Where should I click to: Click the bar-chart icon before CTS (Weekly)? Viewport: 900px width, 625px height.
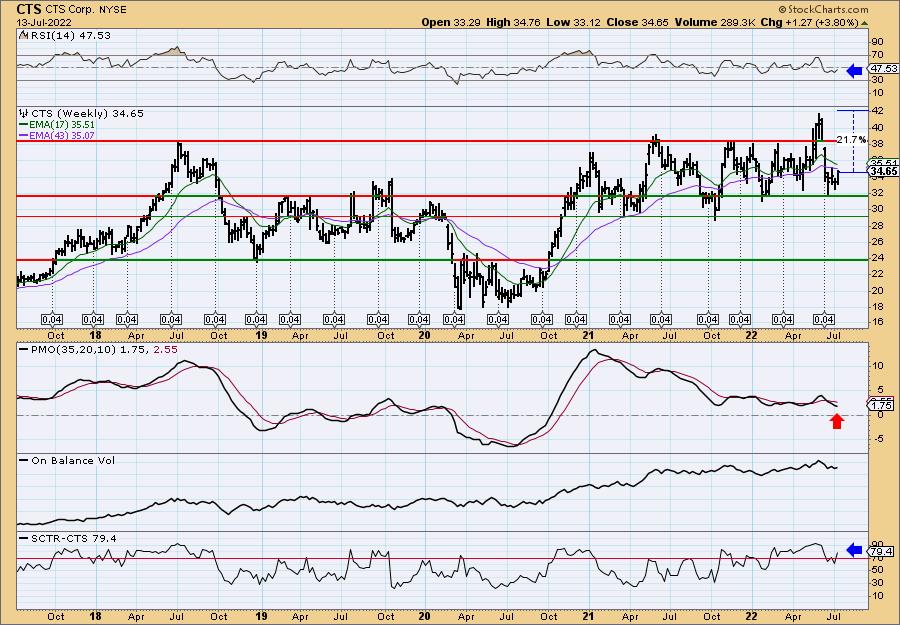(x=24, y=113)
